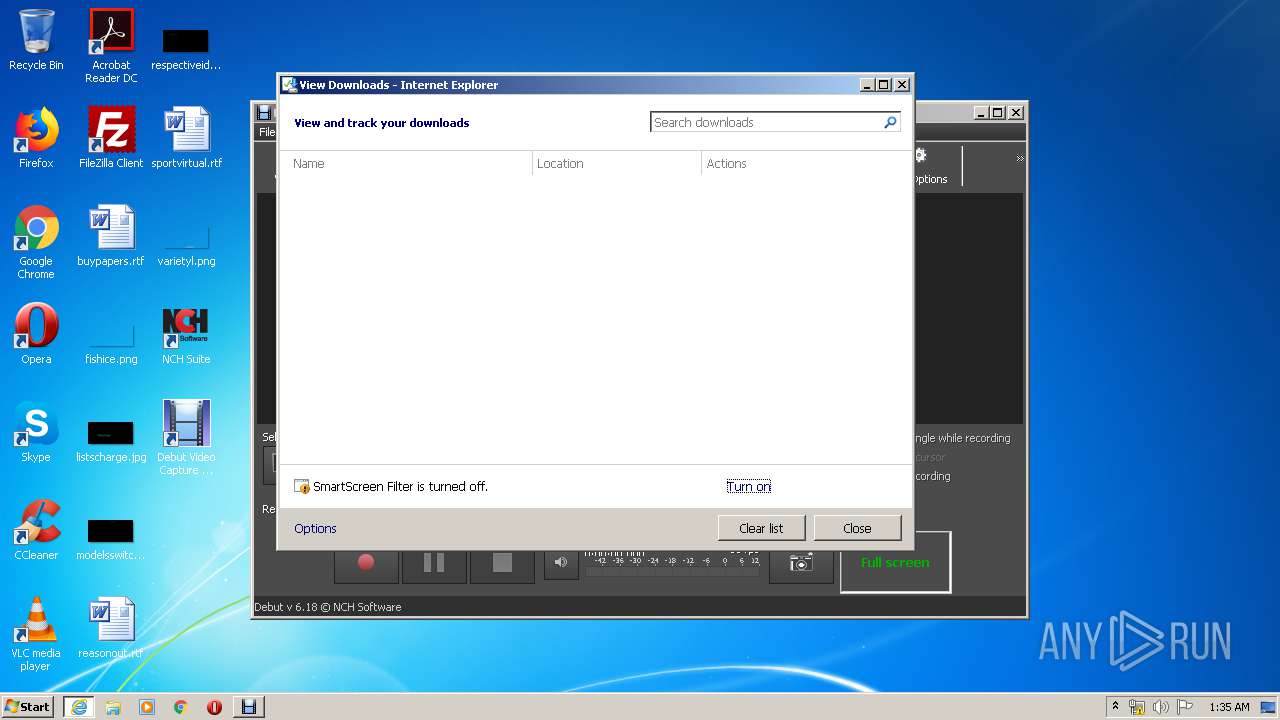The height and width of the screenshot is (720, 1280).
Task: Click the Location column header
Action: (617, 163)
